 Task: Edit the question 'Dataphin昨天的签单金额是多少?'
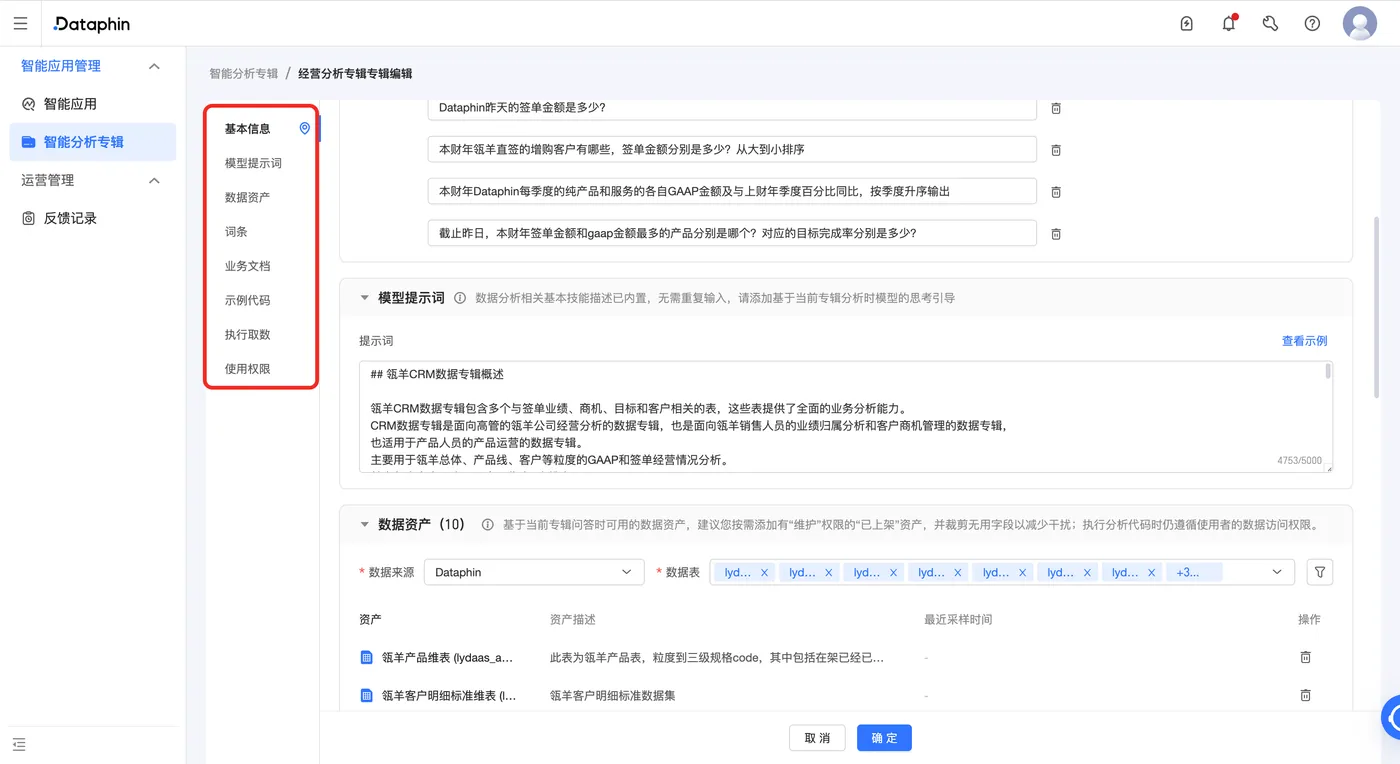732,108
